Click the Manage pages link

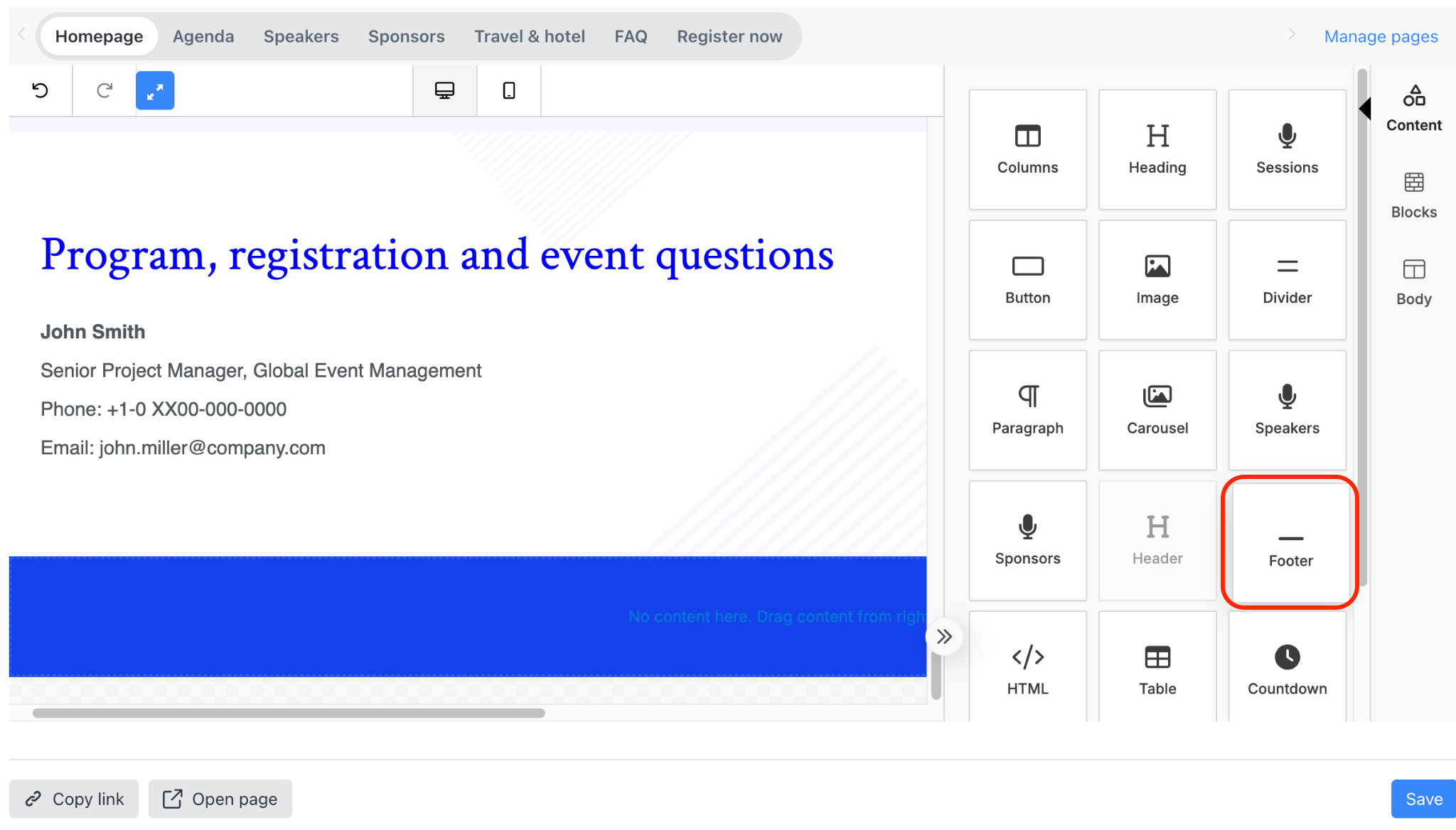click(x=1381, y=36)
